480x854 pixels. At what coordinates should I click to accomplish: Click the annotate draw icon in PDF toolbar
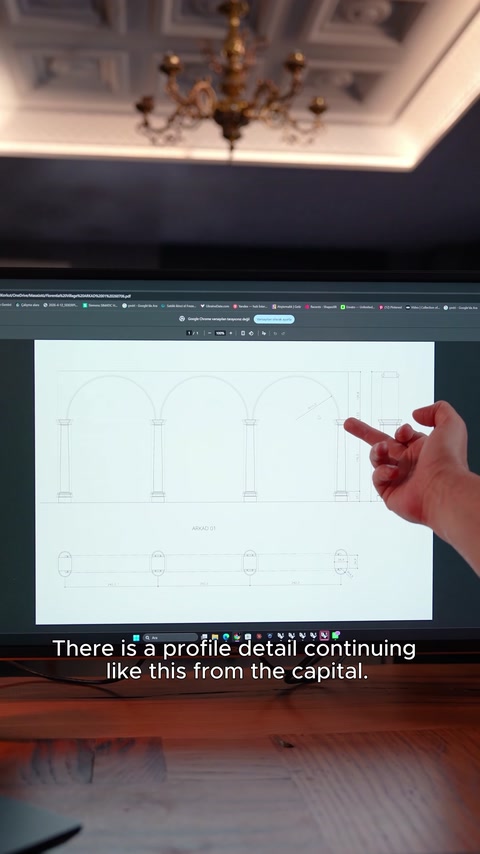click(x=264, y=333)
